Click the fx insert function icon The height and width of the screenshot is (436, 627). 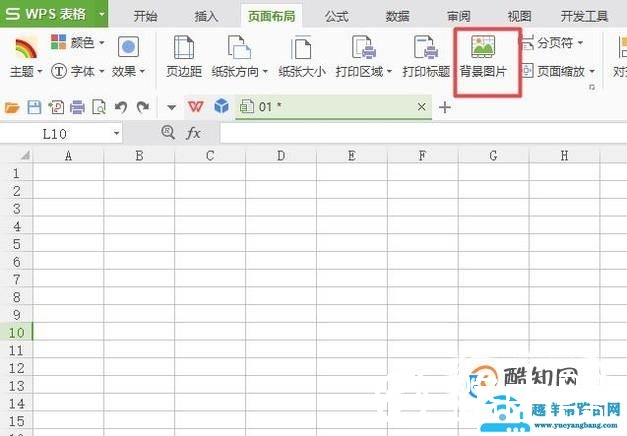pyautogui.click(x=193, y=133)
